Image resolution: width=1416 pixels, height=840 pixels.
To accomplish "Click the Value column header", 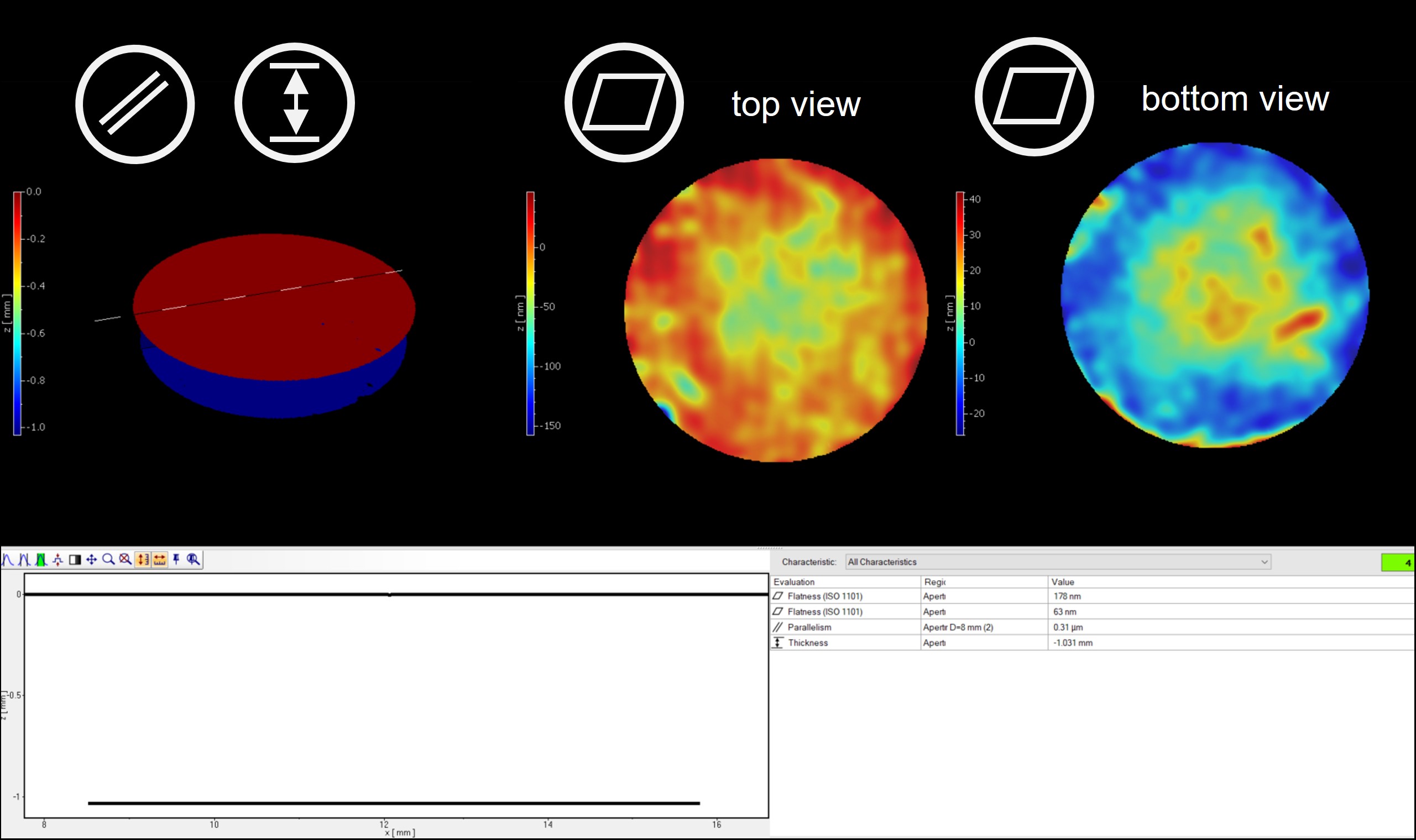I will click(1062, 582).
